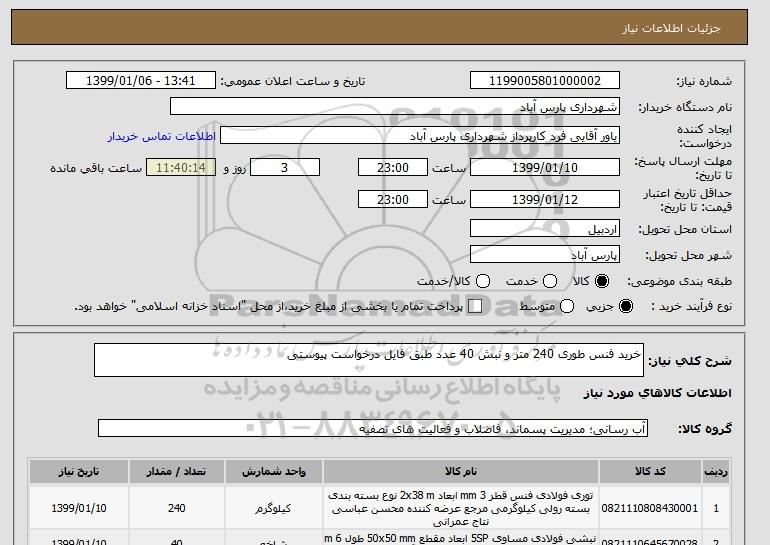The width and height of the screenshot is (770, 545).
Task: Click the announcement date field 1399/01/06 - 13:41
Action: pos(141,81)
